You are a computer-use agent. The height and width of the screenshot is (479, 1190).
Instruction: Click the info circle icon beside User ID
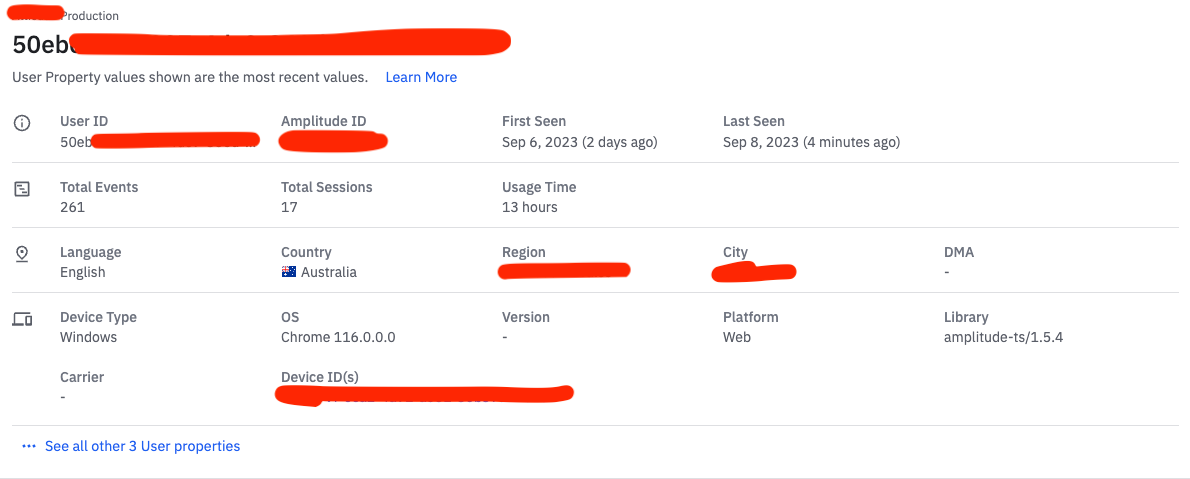click(x=23, y=122)
